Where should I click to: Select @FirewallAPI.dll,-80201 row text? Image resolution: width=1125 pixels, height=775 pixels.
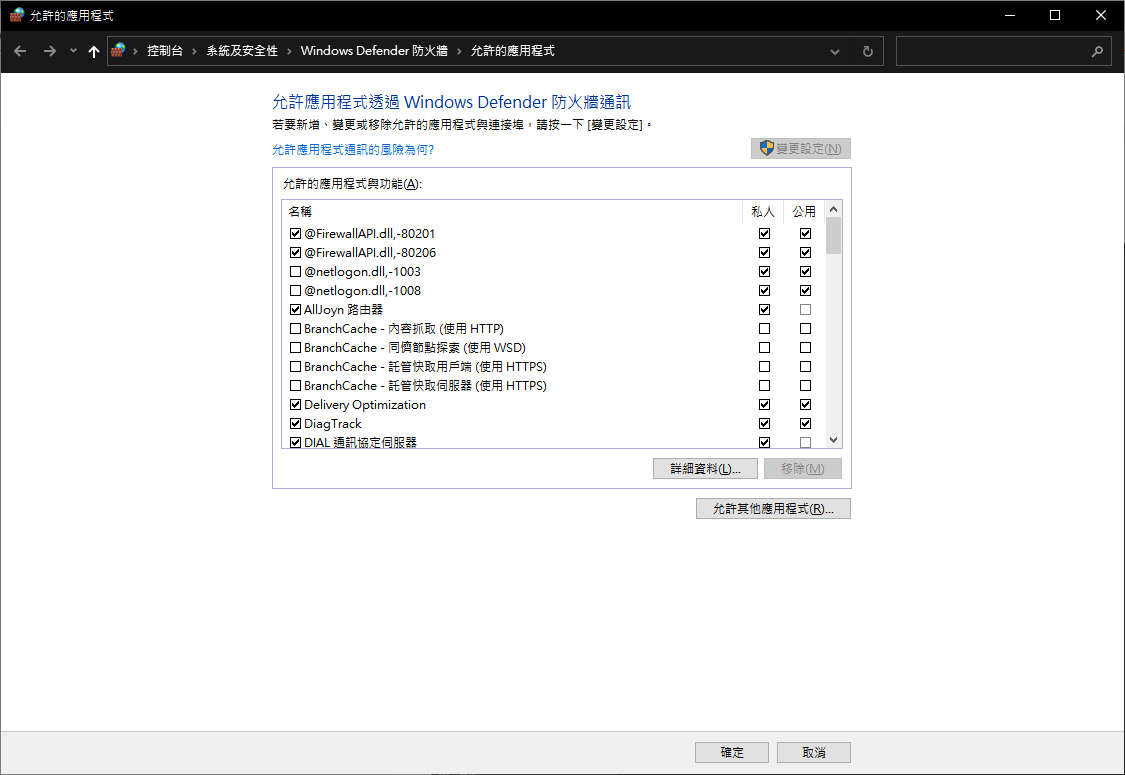(369, 234)
